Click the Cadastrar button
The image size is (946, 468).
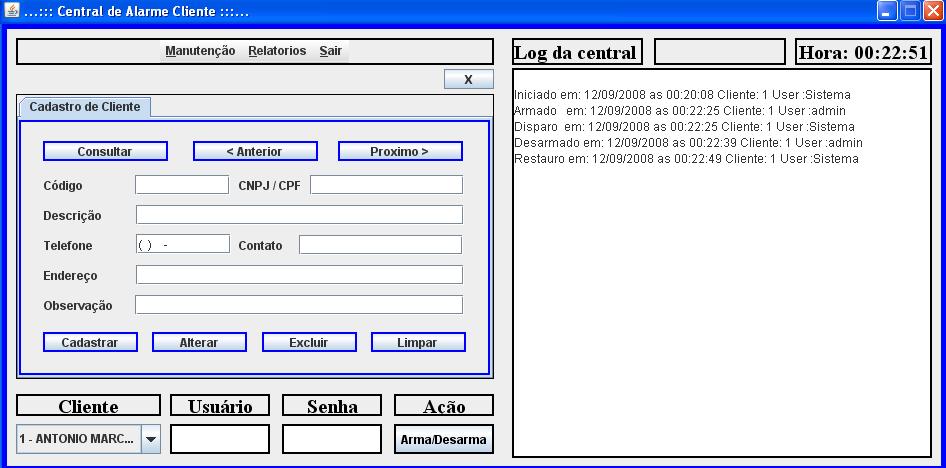90,343
